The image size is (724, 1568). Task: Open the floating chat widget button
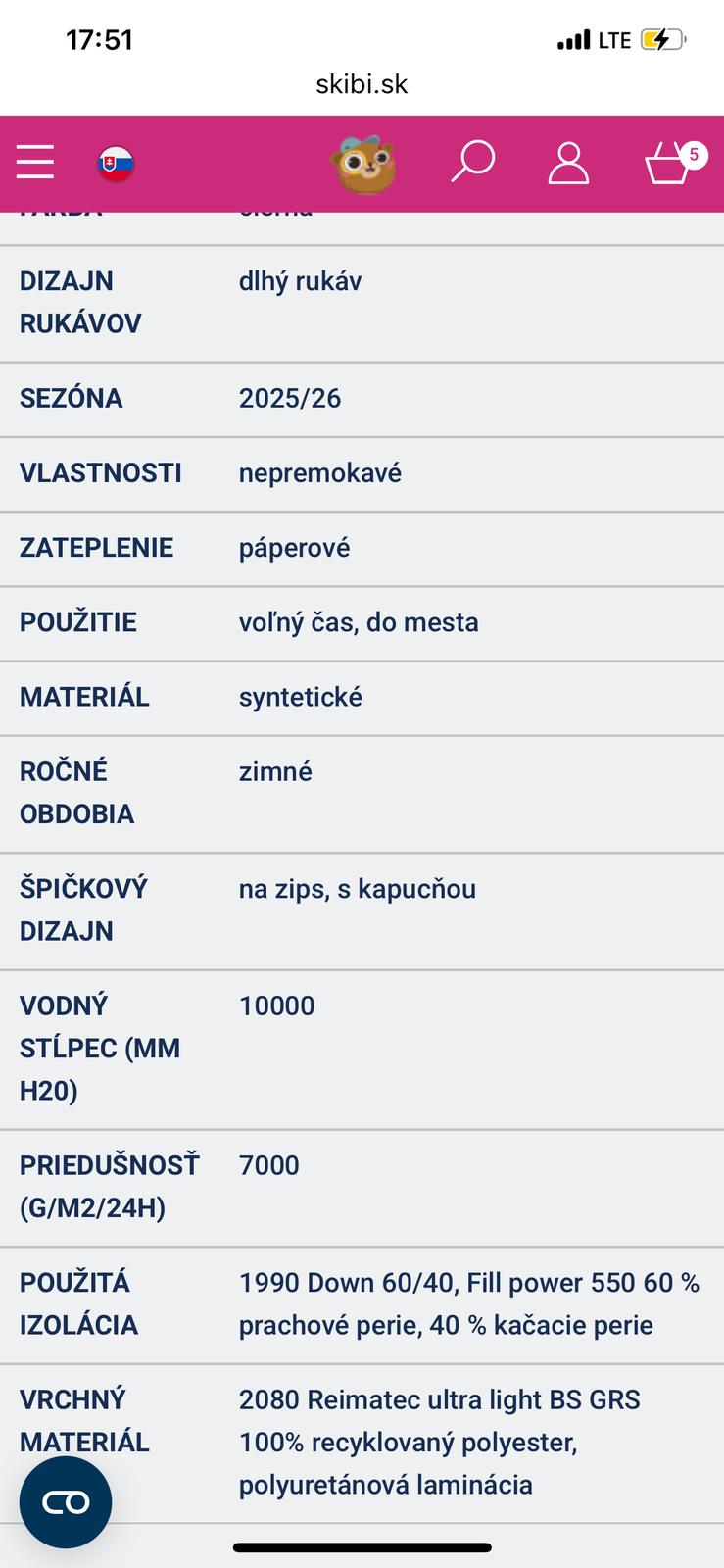tap(66, 1501)
